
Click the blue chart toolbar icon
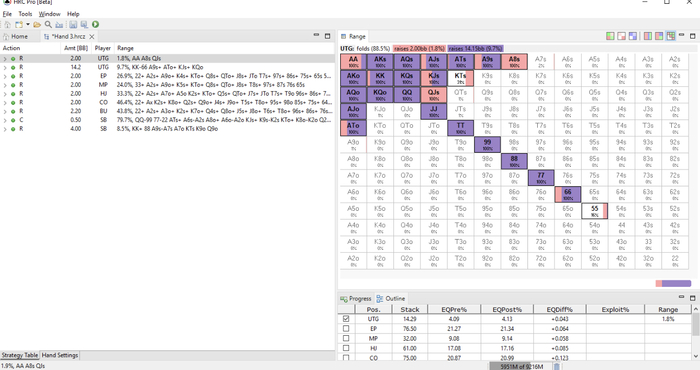click(x=59, y=25)
